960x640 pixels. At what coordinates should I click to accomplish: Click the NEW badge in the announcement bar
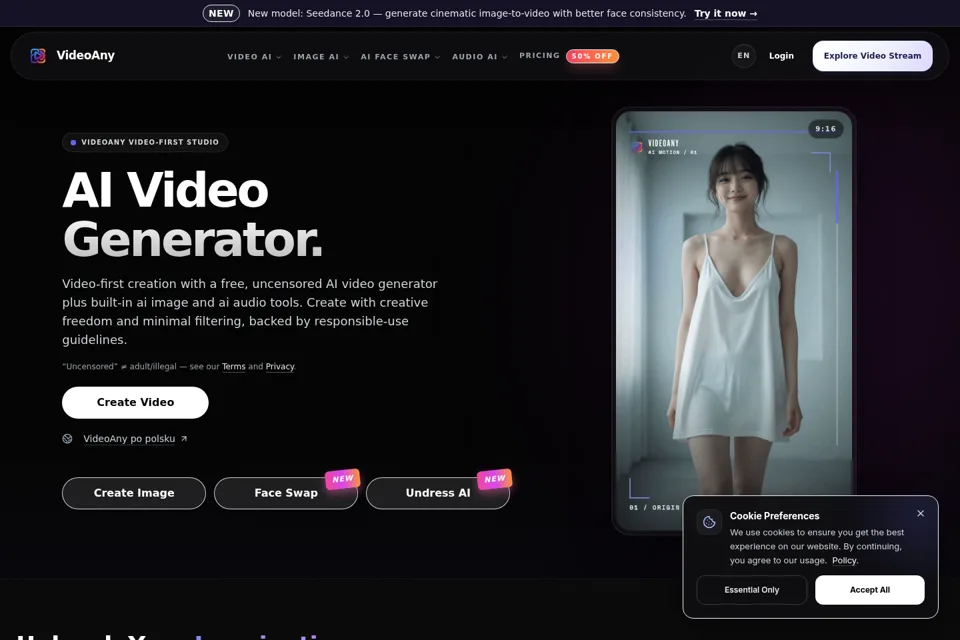(221, 13)
